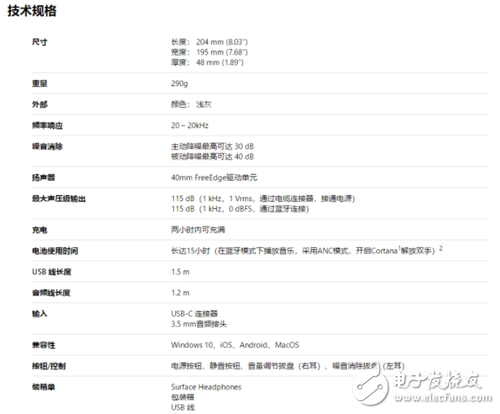Select the 尺寸 row label
This screenshot has height=414, width=500.
[40, 42]
